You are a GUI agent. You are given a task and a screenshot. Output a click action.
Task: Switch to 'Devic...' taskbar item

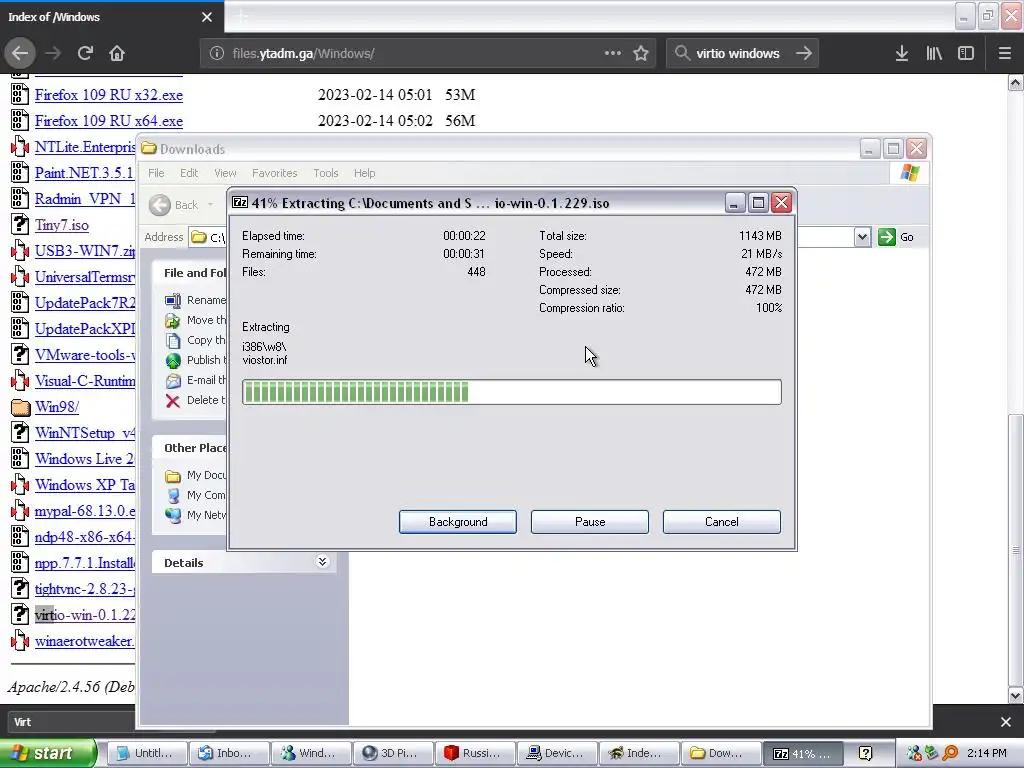pyautogui.click(x=556, y=753)
